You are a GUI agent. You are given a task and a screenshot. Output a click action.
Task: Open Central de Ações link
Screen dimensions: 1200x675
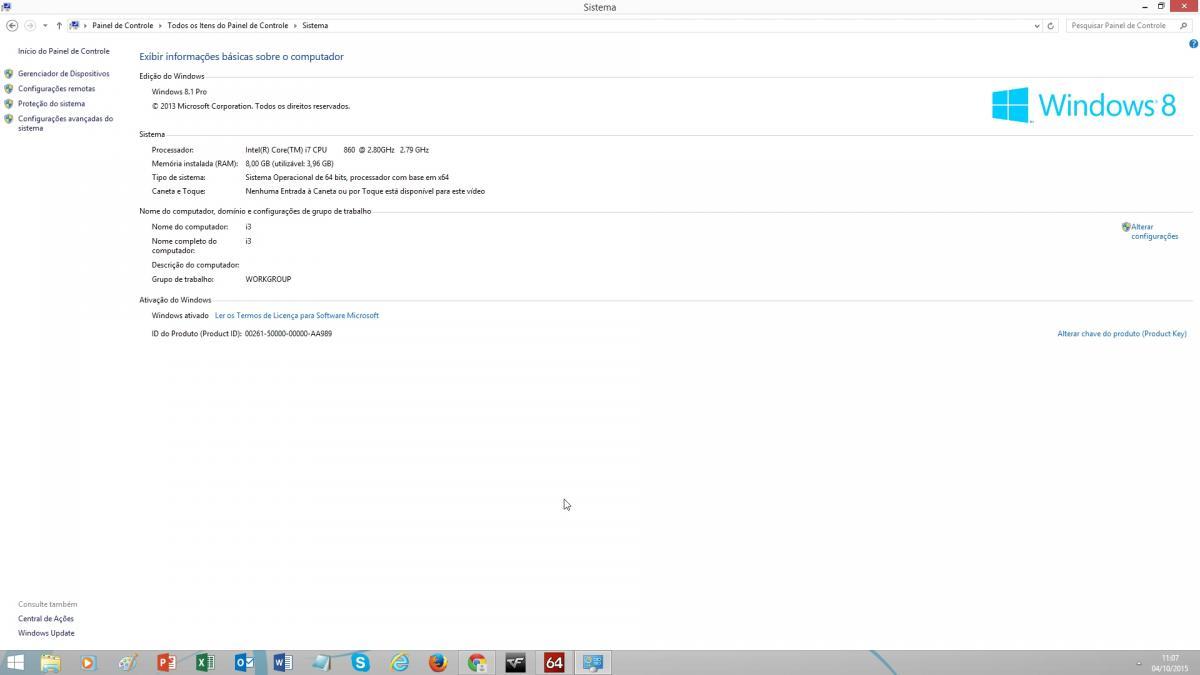coord(46,618)
